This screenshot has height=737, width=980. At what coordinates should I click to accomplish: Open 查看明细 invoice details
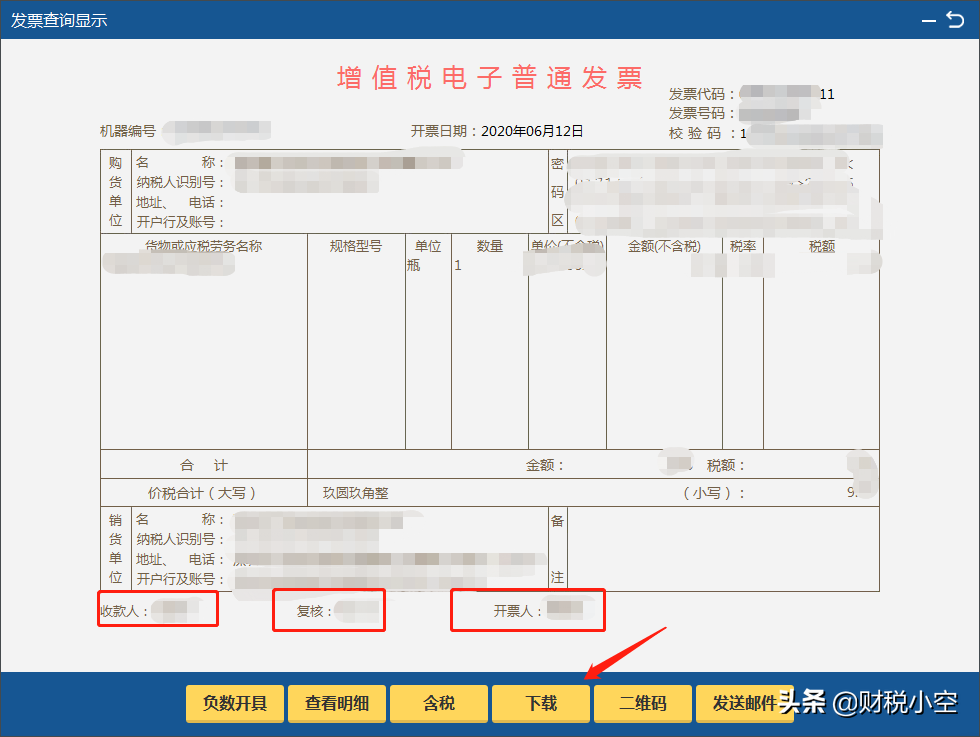[x=337, y=703]
